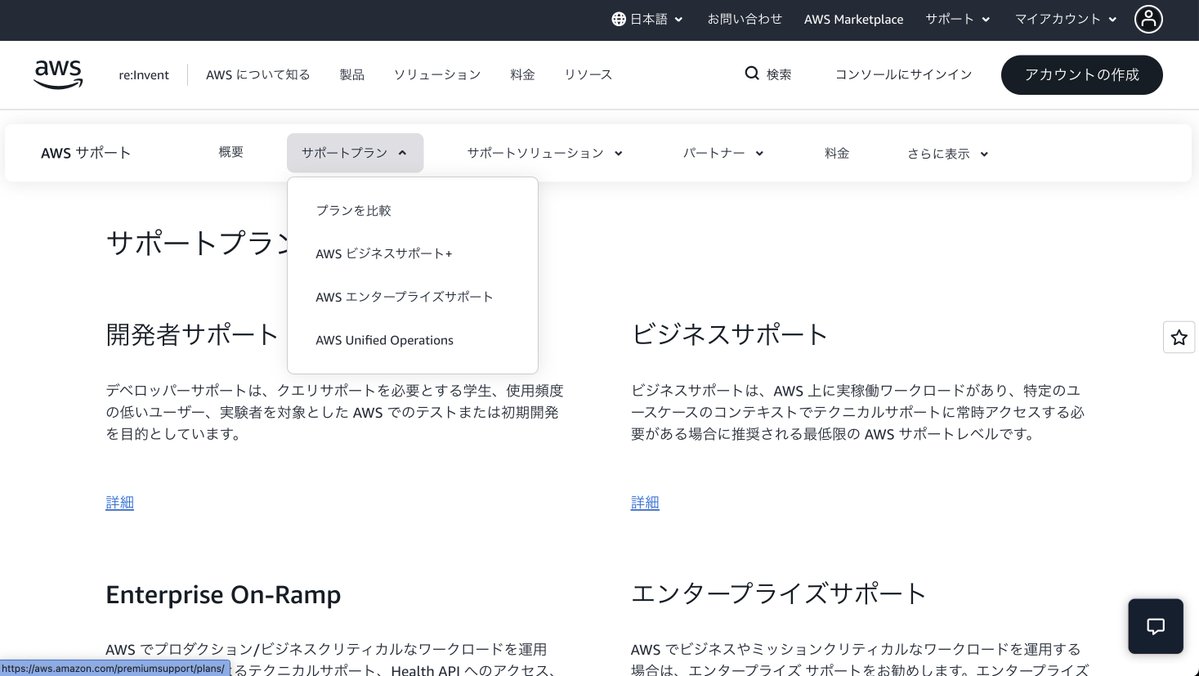Open the 料金 tab in support nav
Screen dimensions: 1199x676
837,153
